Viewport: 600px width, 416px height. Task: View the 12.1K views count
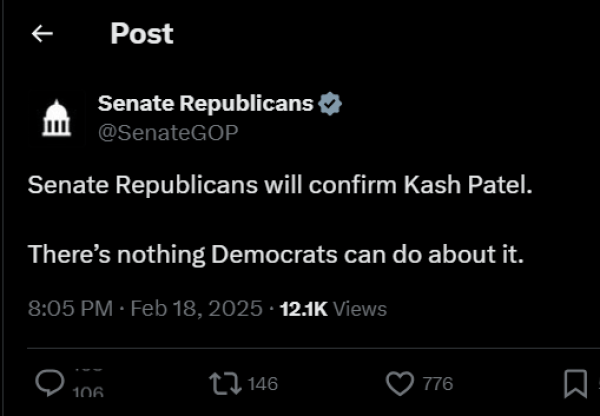coord(304,309)
